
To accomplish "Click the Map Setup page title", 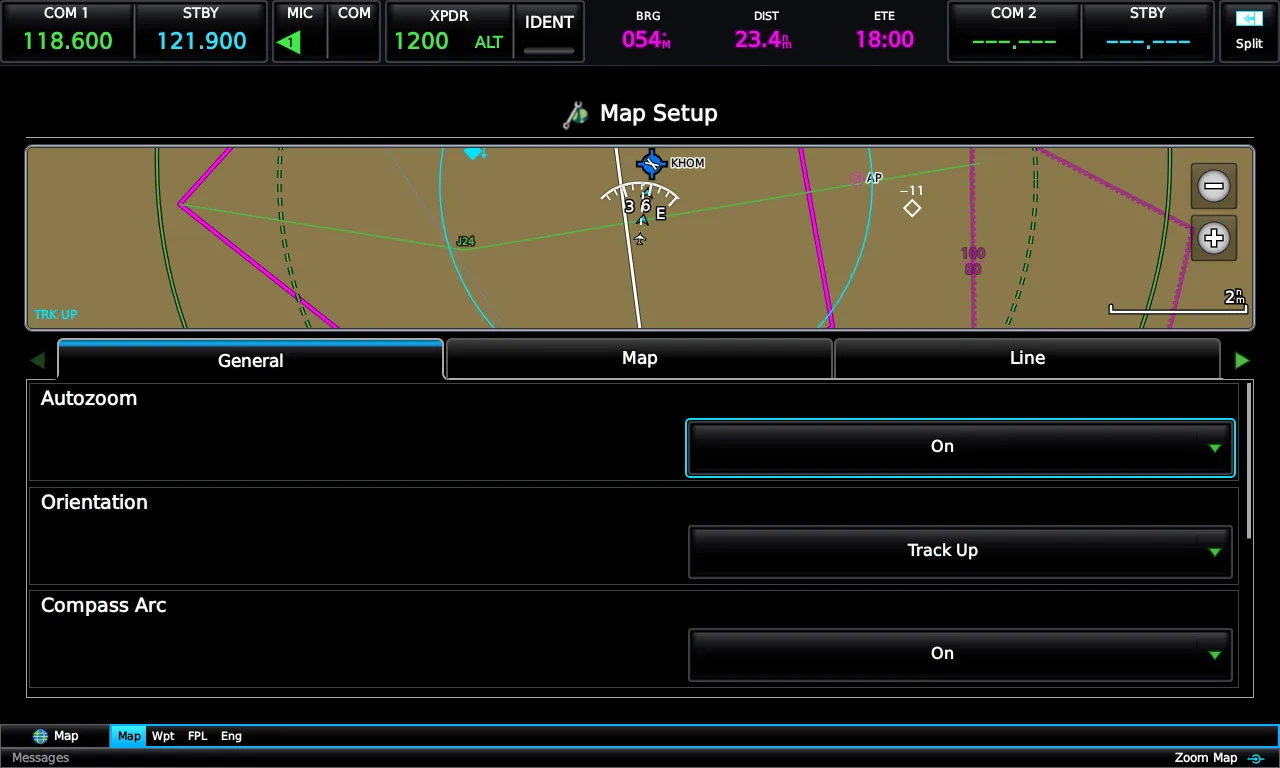I will 658,113.
